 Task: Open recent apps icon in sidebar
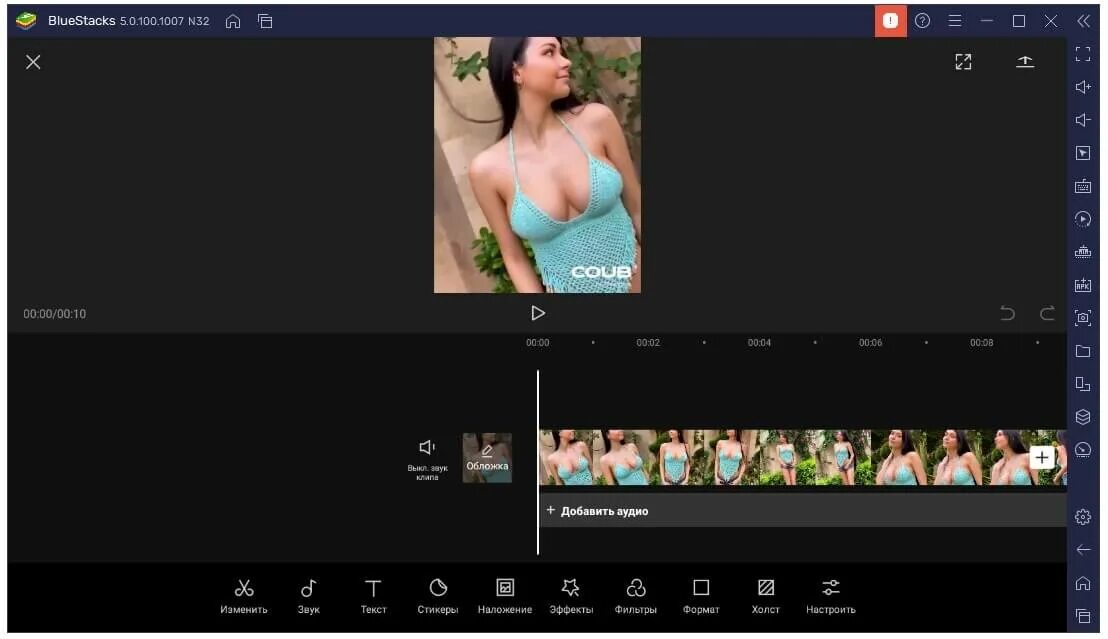click(x=1083, y=616)
